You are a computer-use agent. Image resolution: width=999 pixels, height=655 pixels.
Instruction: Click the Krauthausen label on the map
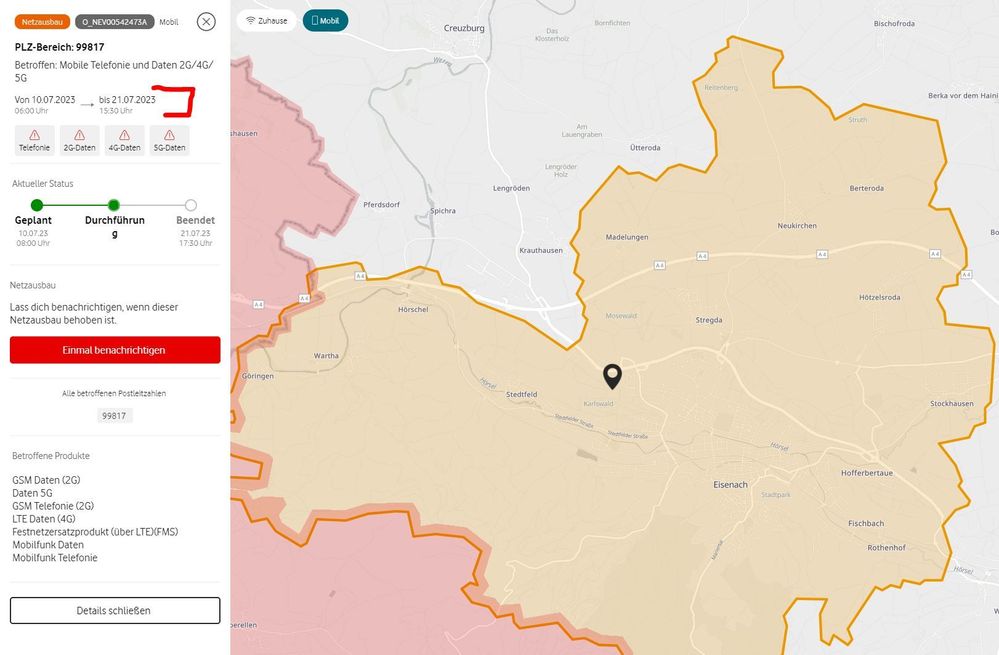pos(541,250)
